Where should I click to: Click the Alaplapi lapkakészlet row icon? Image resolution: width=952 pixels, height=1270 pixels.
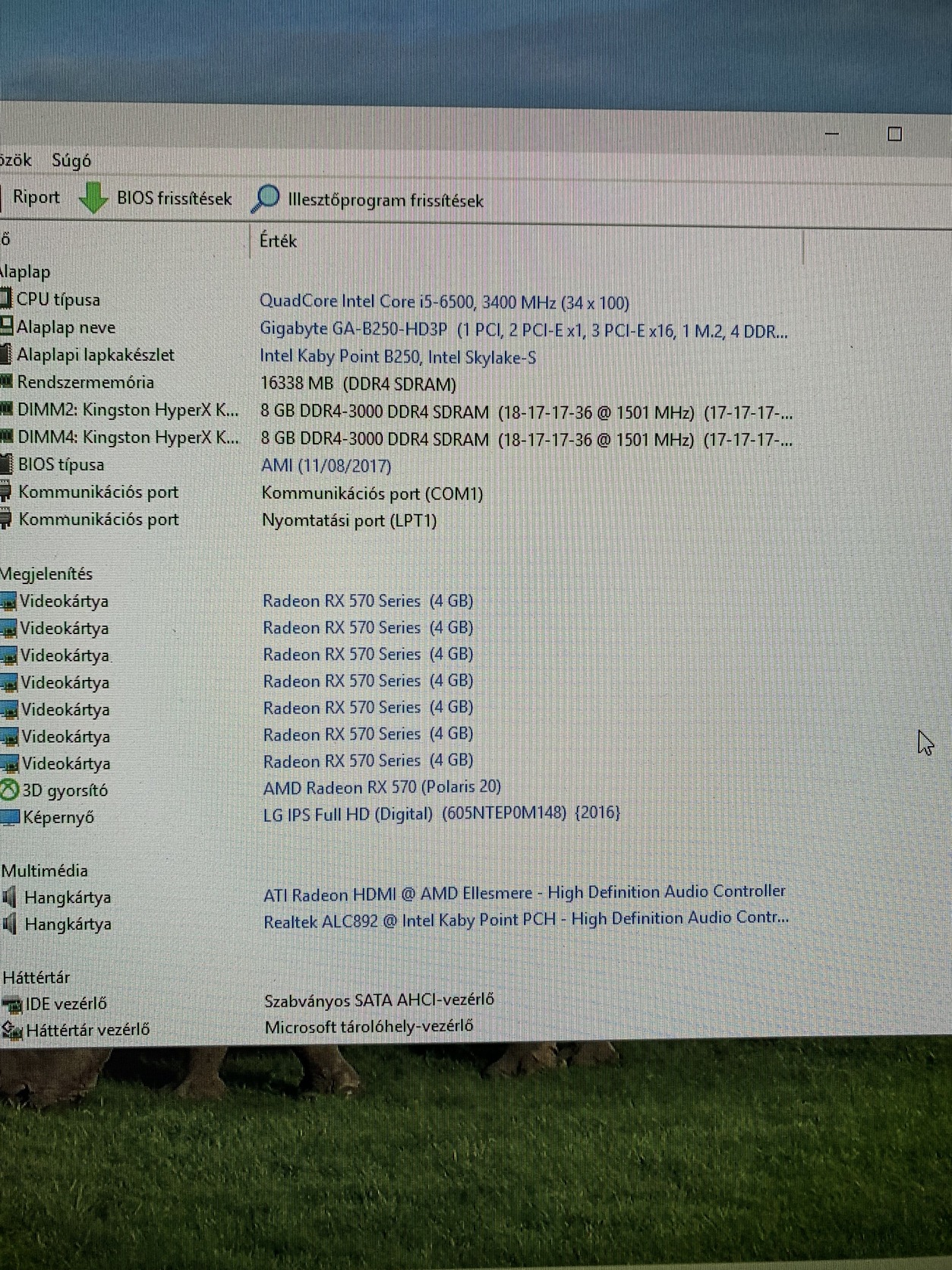[x=5, y=354]
